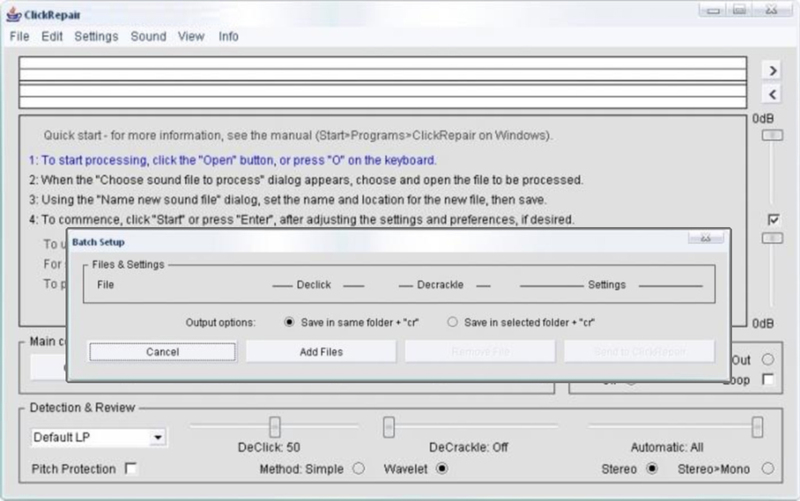Image resolution: width=800 pixels, height=501 pixels.
Task: Toggle the Loop checkbox
Action: 767,380
